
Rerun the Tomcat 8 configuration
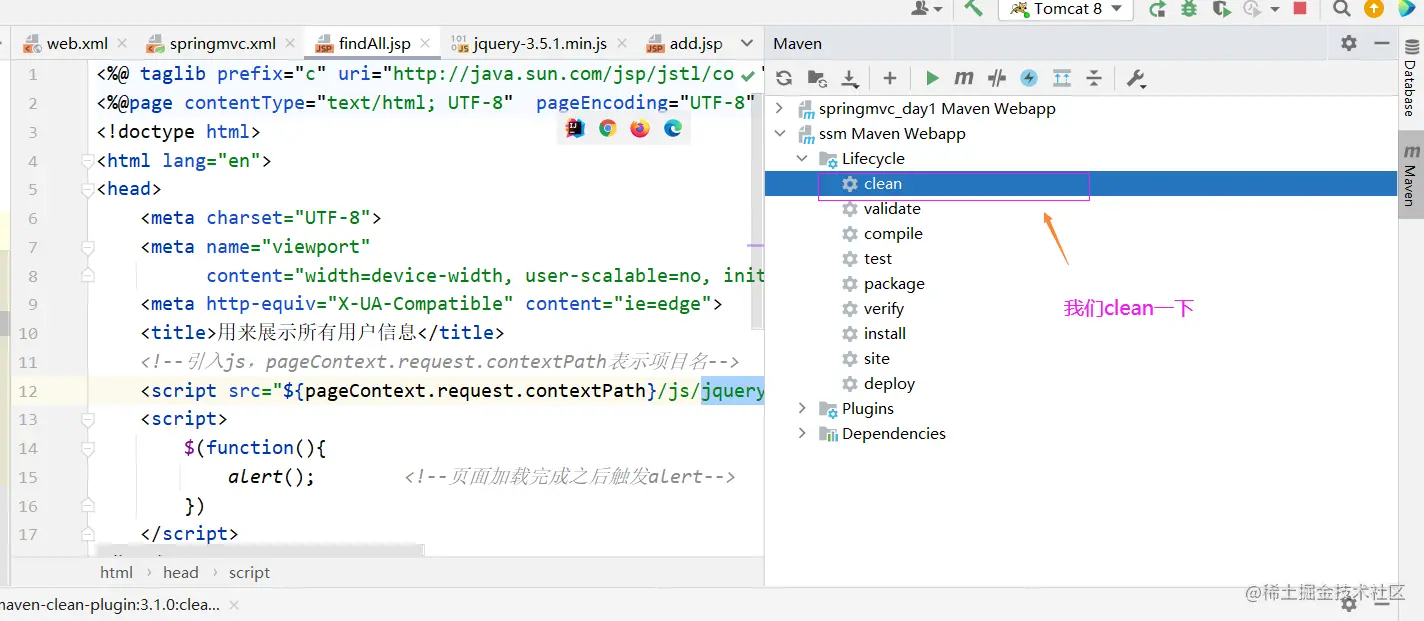(1157, 9)
